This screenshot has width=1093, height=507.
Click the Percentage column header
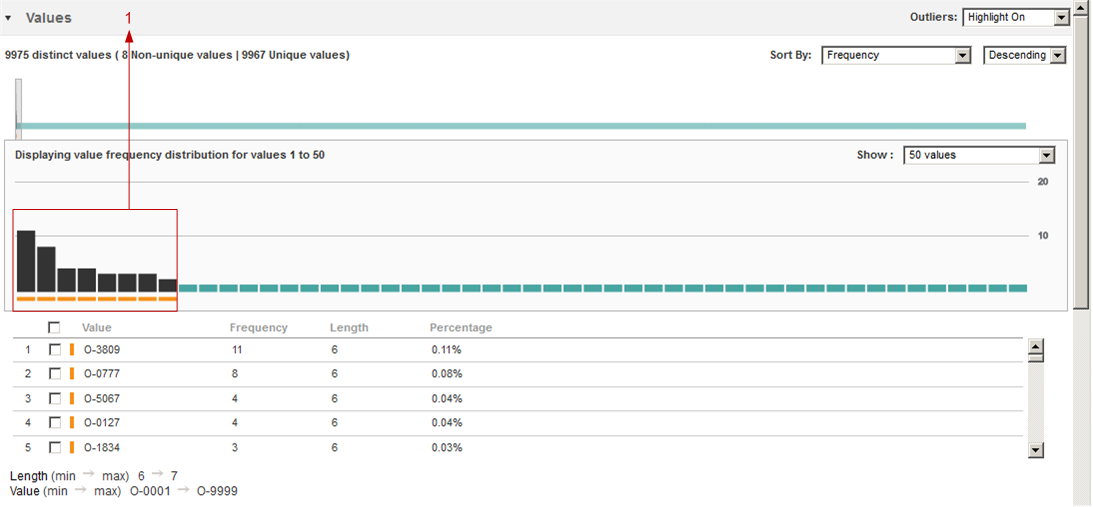pyautogui.click(x=460, y=328)
